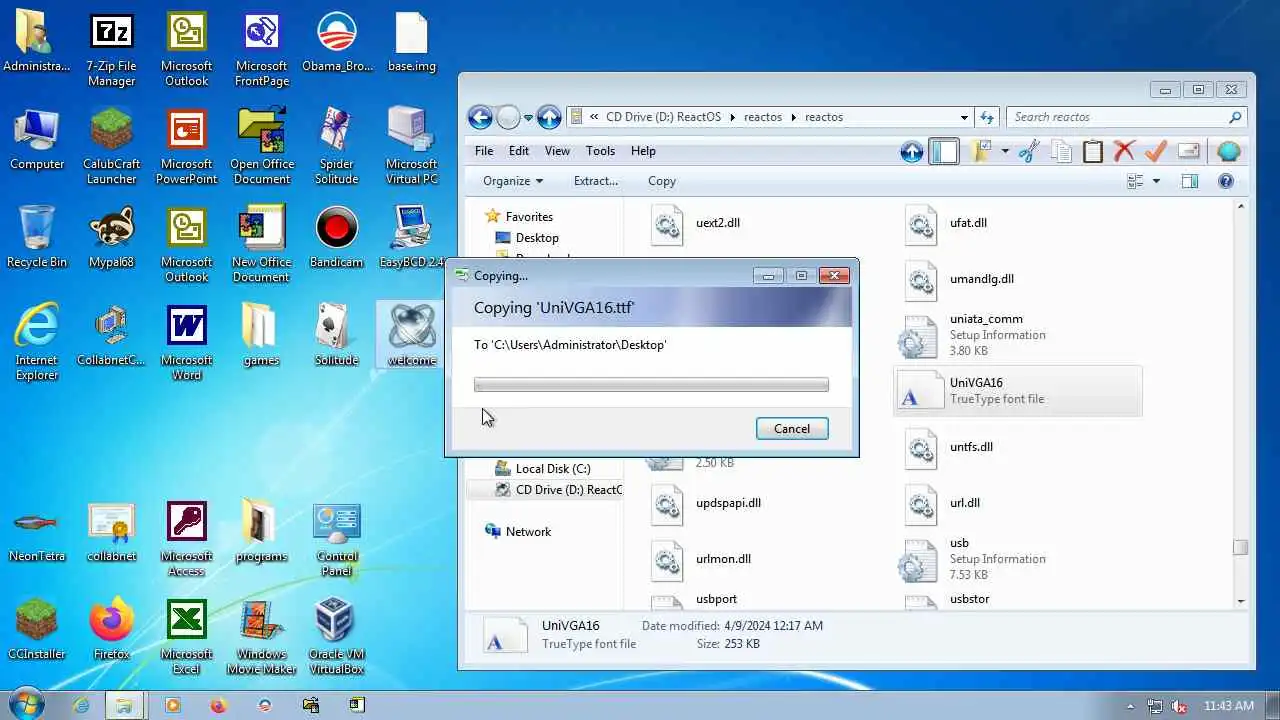Open the folder options icon in toolbar

pyautogui.click(x=981, y=152)
